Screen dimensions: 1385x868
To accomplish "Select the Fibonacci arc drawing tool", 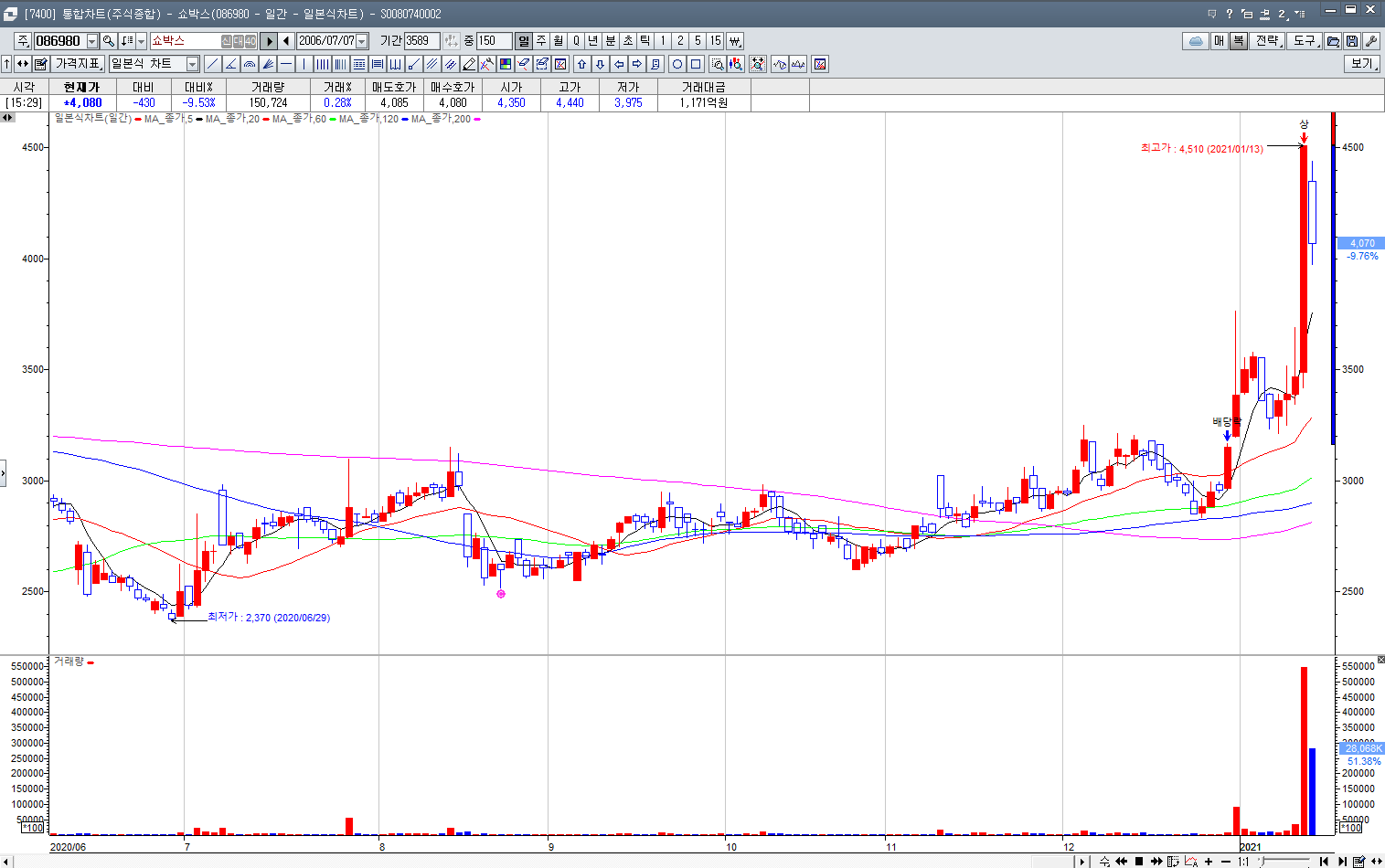I will (250, 64).
